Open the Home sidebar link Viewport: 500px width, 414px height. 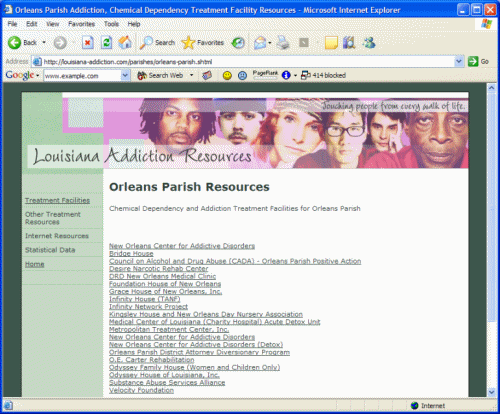[x=35, y=264]
